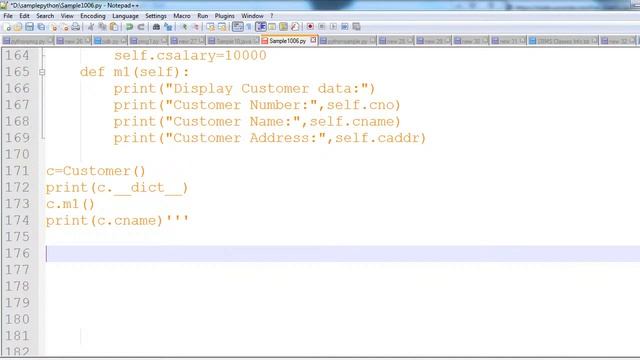Switch to the DBMS Classes Info tab
This screenshot has height=360, width=640.
click(x=563, y=41)
